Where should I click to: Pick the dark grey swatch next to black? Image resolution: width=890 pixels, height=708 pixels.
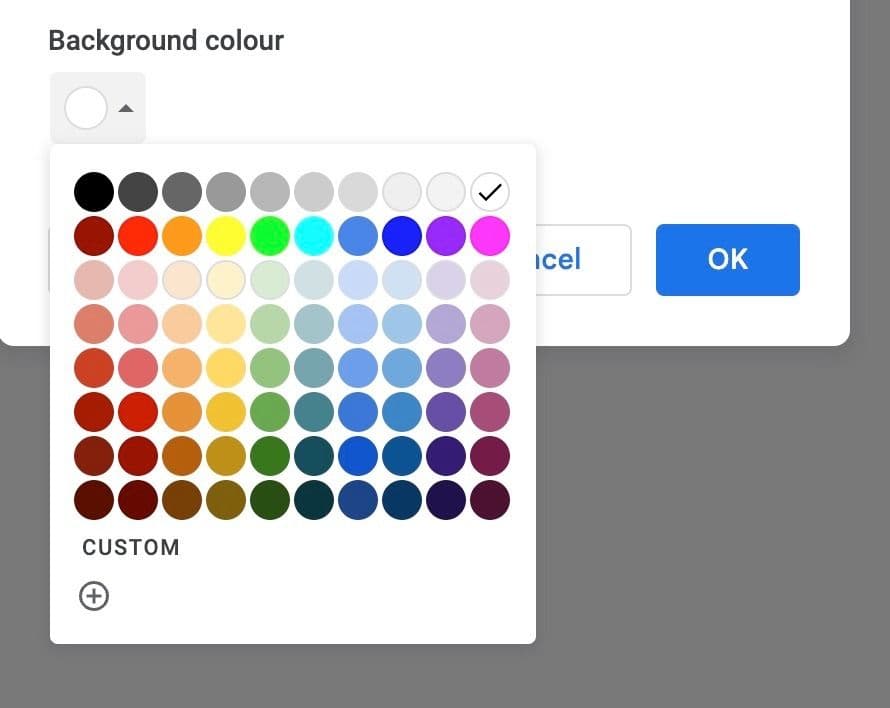point(138,192)
